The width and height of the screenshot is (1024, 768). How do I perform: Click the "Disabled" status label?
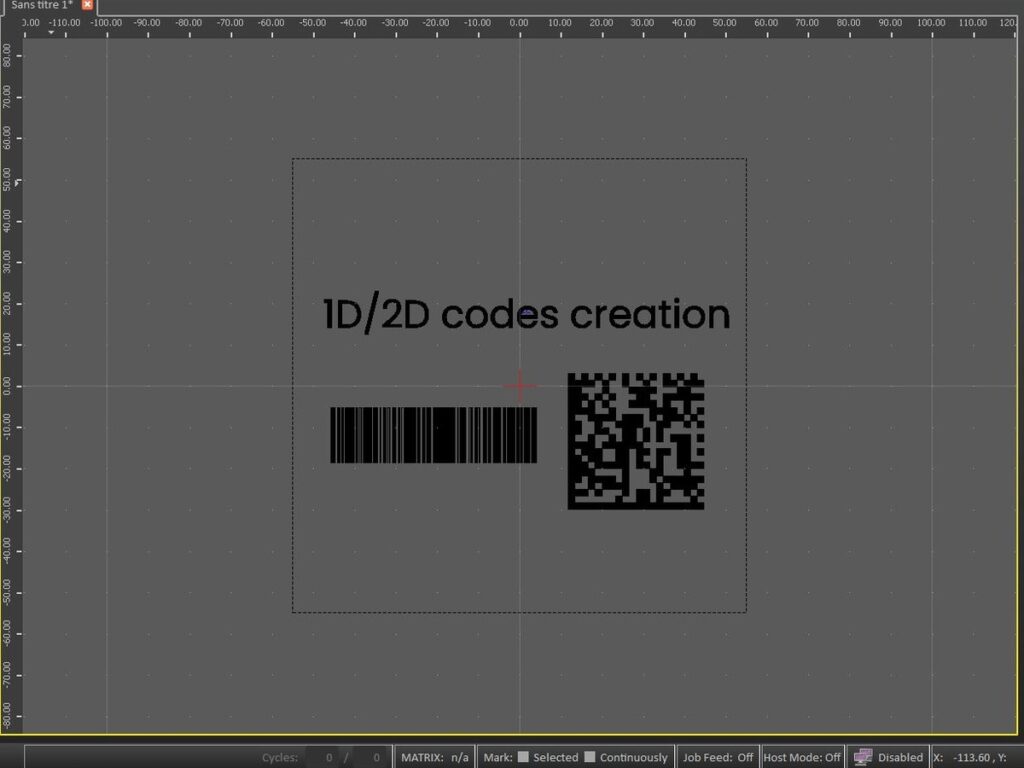900,758
